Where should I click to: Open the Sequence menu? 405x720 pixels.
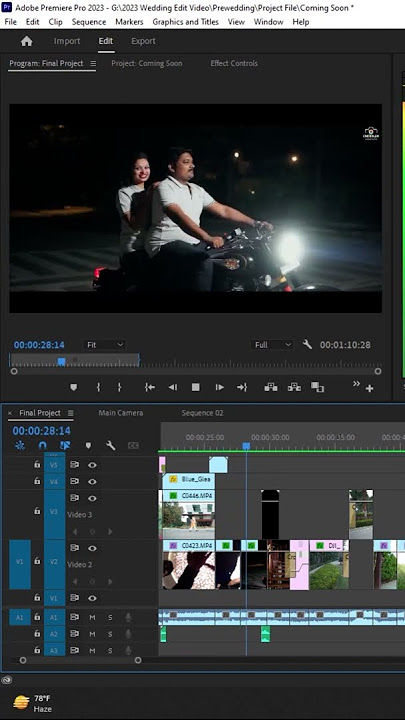click(89, 22)
